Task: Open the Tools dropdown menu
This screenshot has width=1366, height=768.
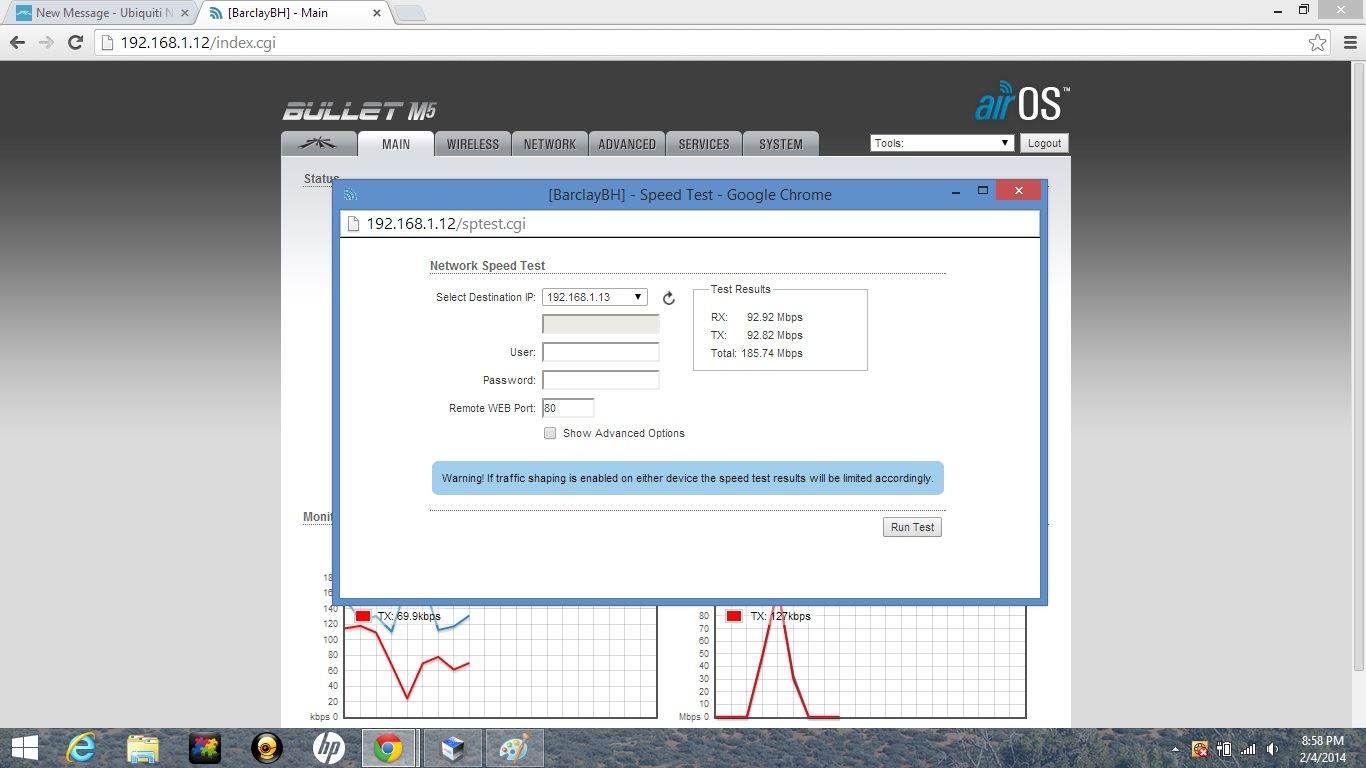Action: pos(942,143)
